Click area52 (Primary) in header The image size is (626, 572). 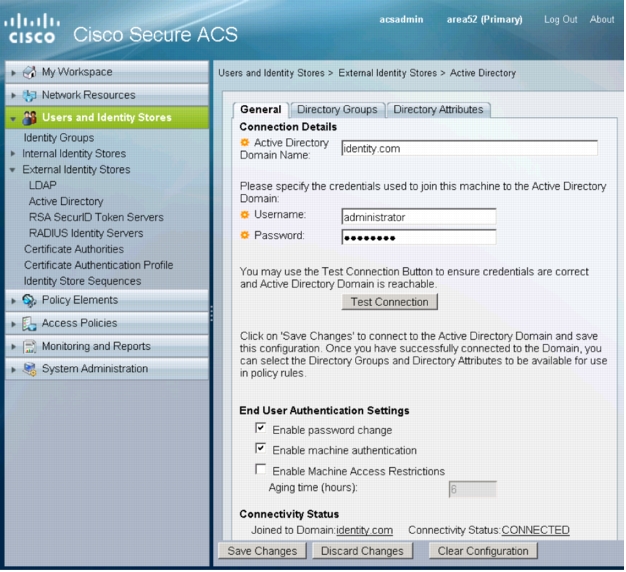484,20
